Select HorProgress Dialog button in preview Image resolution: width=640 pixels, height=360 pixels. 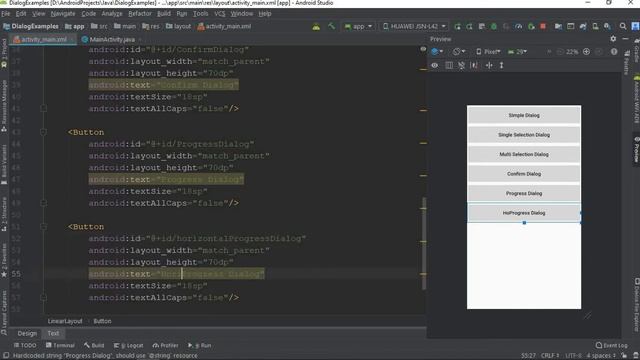(524, 213)
